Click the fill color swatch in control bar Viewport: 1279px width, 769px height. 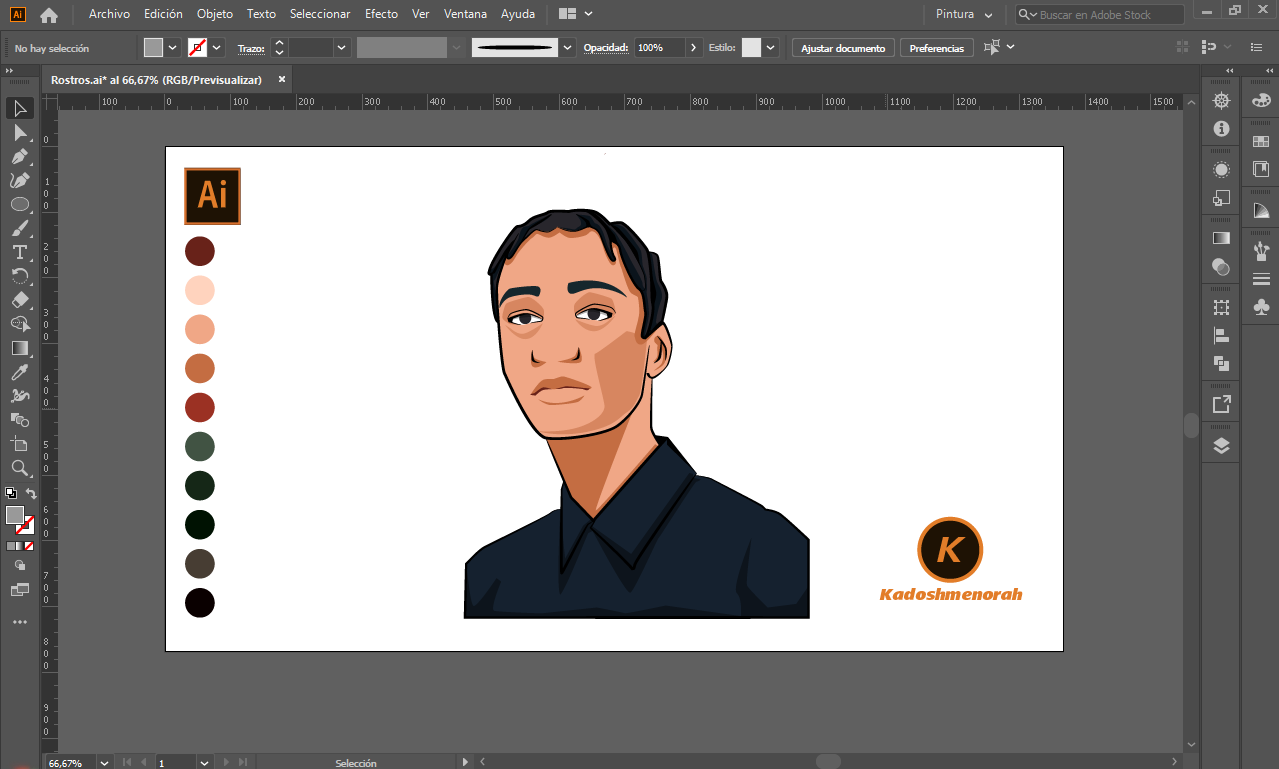click(x=153, y=48)
